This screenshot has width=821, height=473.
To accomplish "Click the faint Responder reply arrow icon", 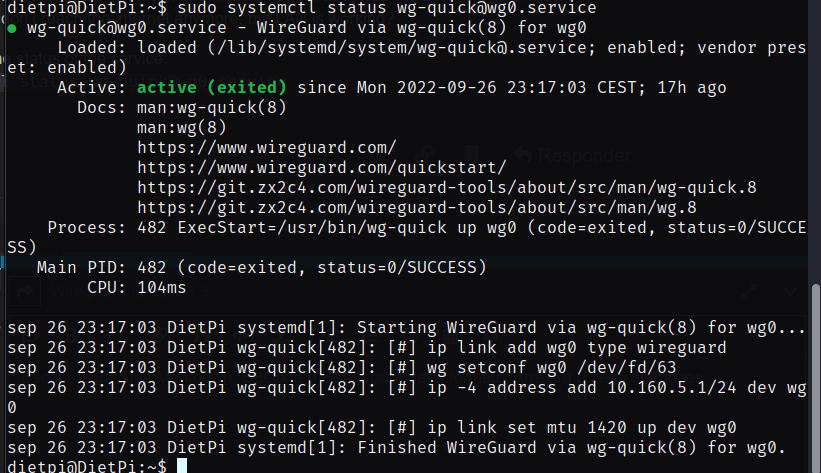I will click(523, 155).
